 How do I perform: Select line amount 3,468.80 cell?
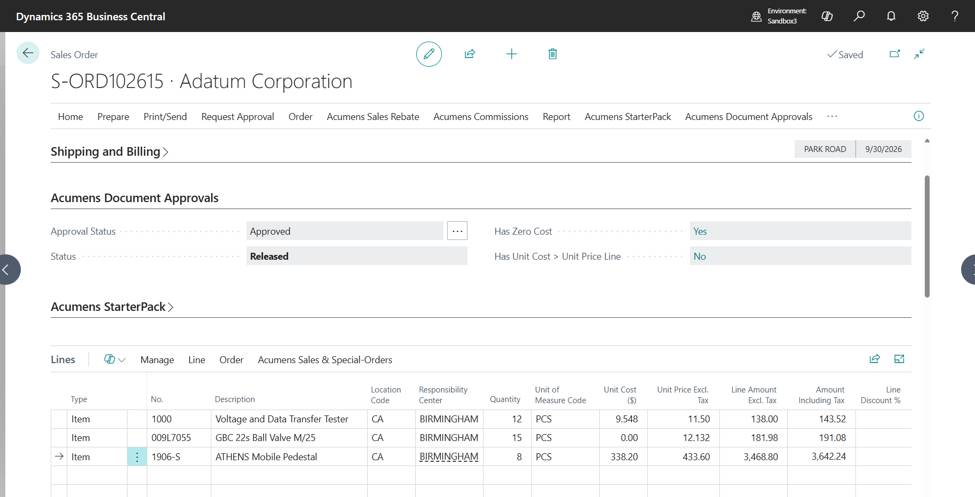point(753,457)
